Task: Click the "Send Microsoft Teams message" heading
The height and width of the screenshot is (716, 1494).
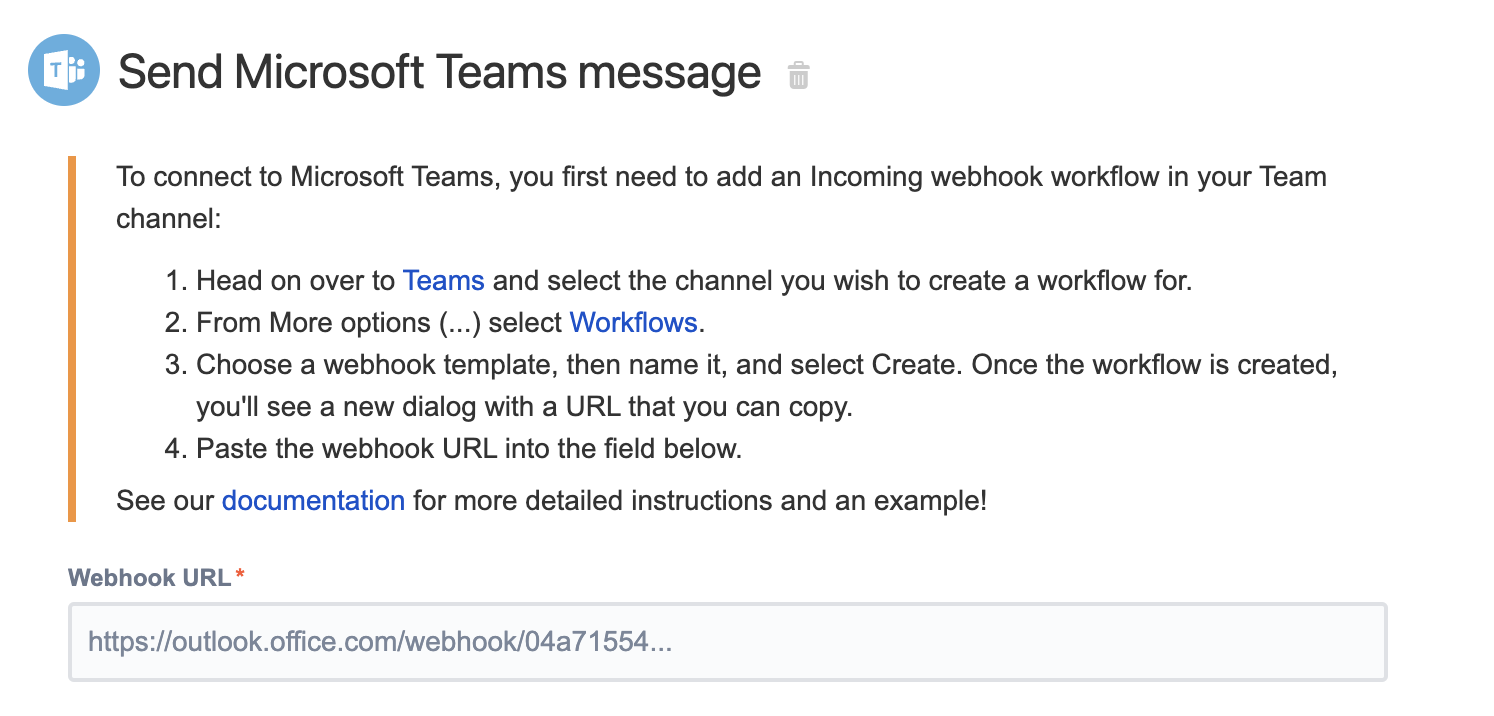Action: [x=439, y=72]
